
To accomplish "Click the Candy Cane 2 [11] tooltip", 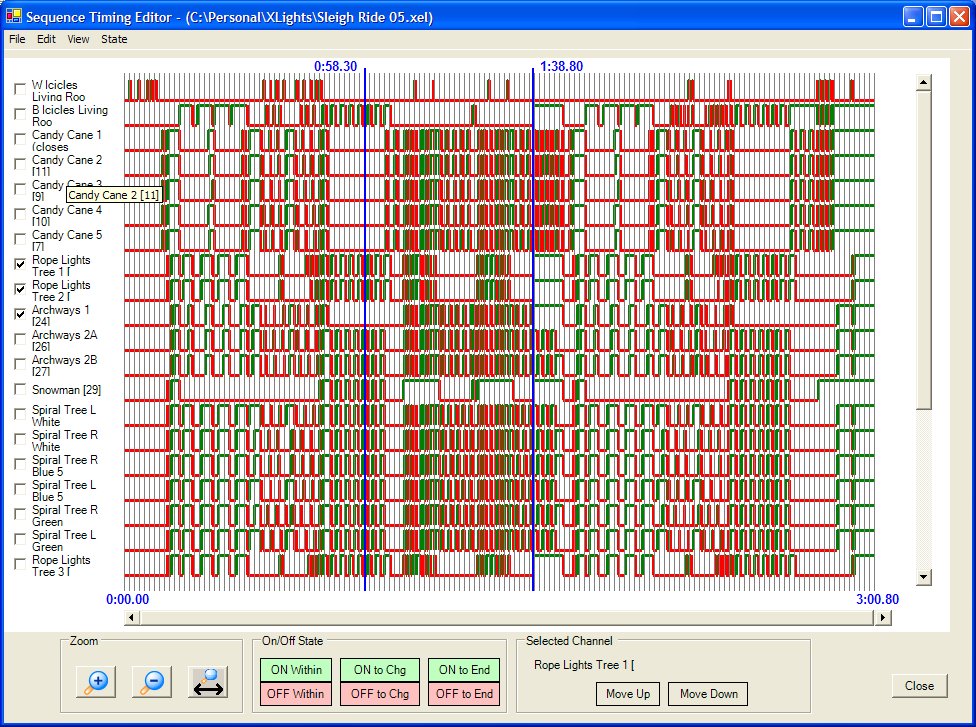I will [113, 195].
